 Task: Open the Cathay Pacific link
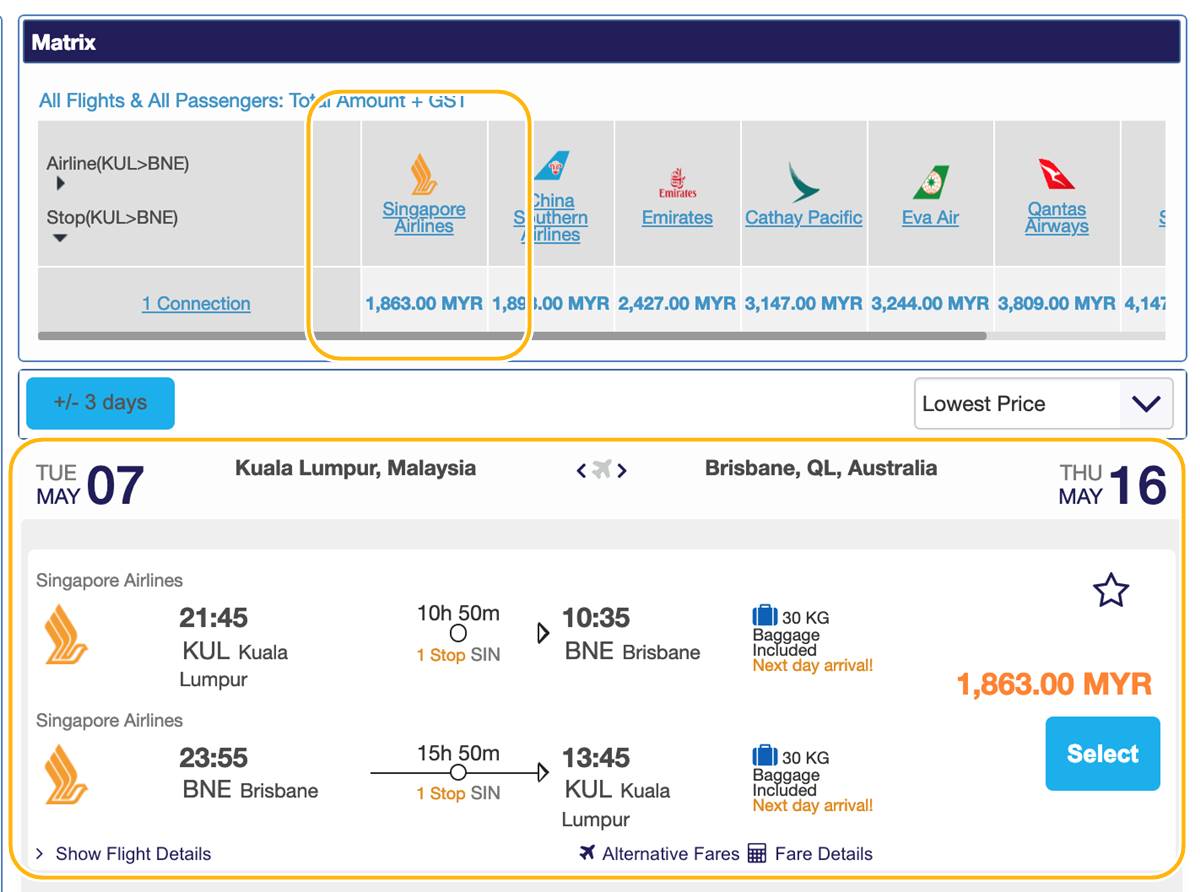tap(803, 218)
